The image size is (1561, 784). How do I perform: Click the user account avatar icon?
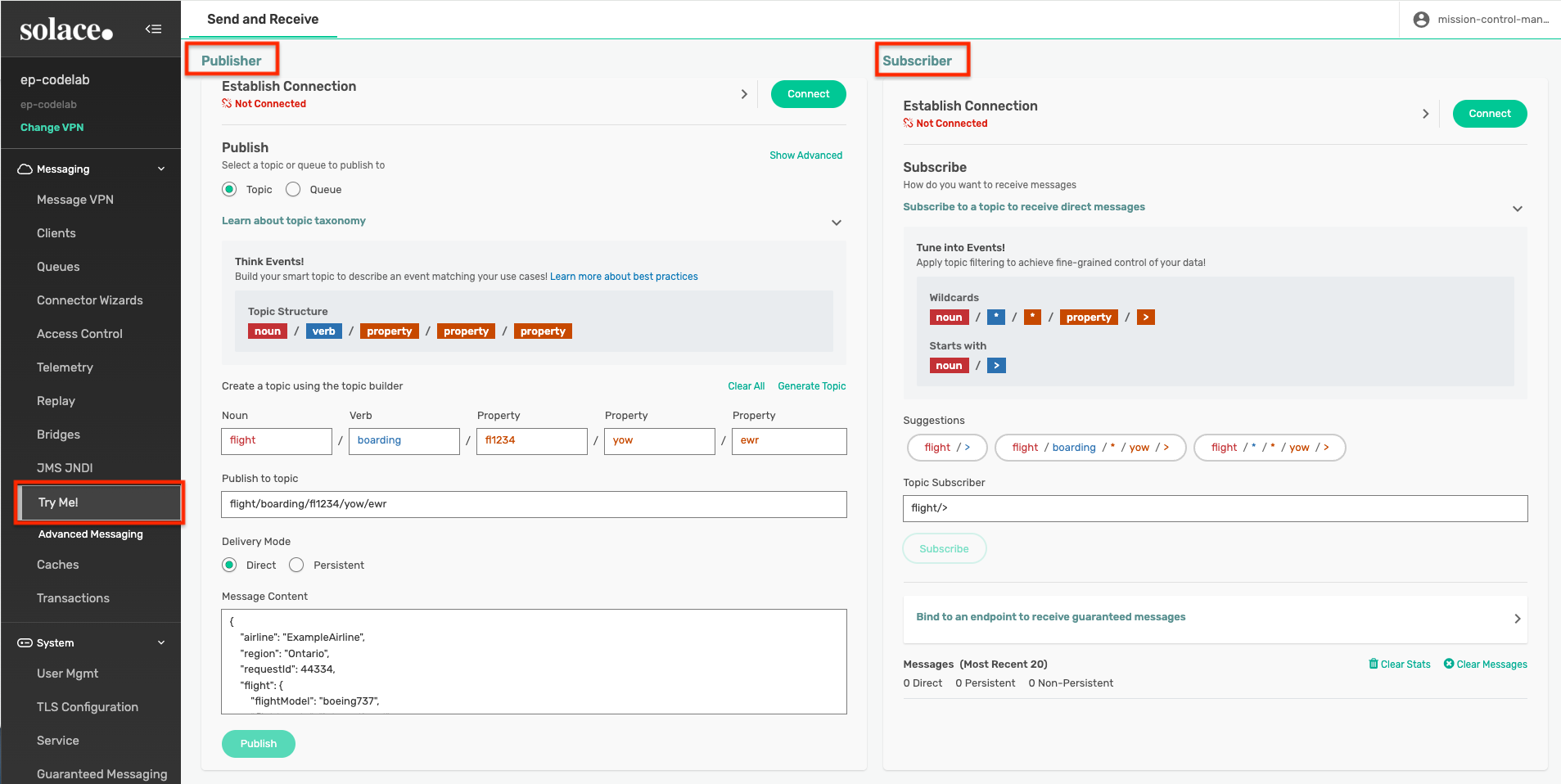[1421, 20]
